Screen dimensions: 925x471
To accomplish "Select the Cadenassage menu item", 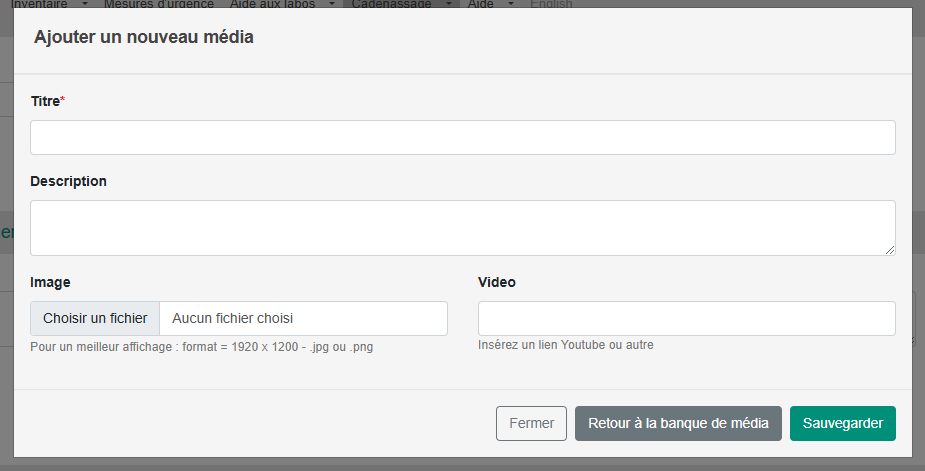I will tap(392, 4).
